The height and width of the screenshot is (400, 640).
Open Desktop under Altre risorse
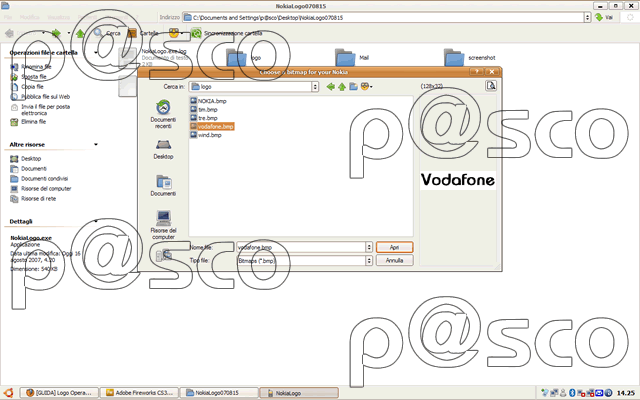click(x=26, y=158)
